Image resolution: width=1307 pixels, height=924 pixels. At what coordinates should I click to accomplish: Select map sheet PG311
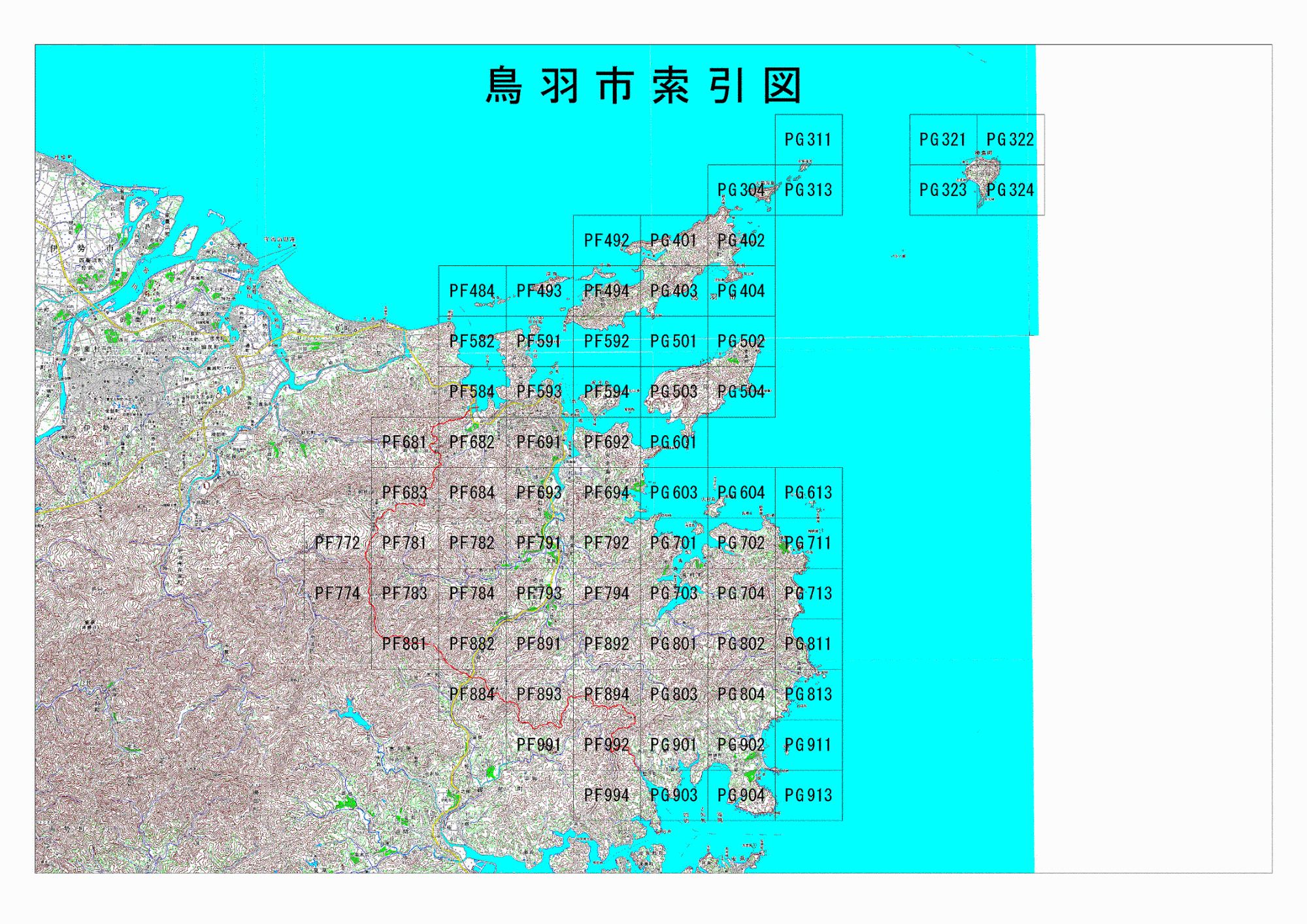tap(808, 140)
